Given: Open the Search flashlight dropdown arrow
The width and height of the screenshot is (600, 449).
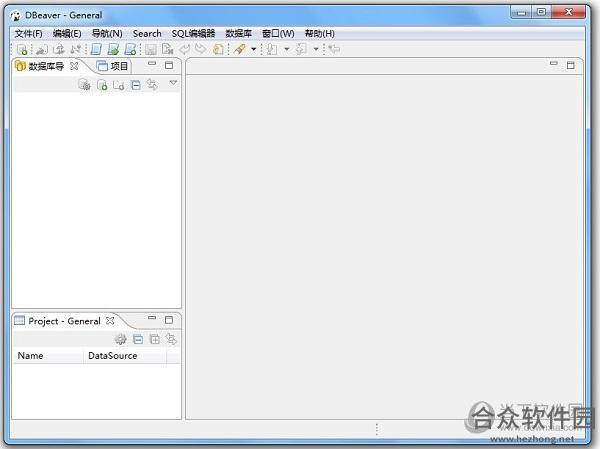Looking at the screenshot, I should tap(253, 49).
